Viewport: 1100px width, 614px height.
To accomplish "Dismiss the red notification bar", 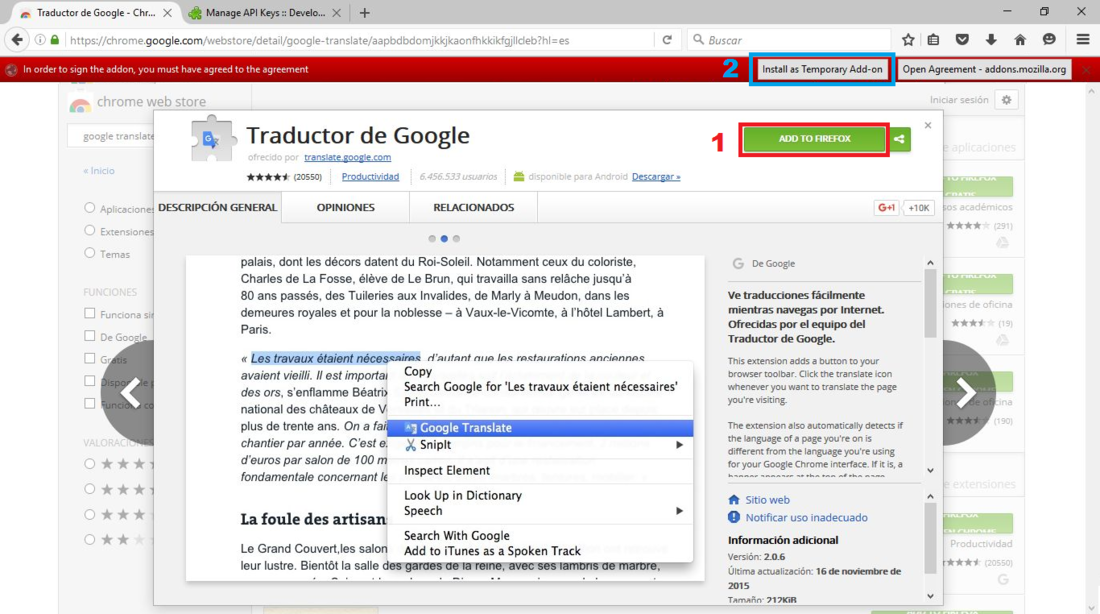I will (x=1087, y=69).
